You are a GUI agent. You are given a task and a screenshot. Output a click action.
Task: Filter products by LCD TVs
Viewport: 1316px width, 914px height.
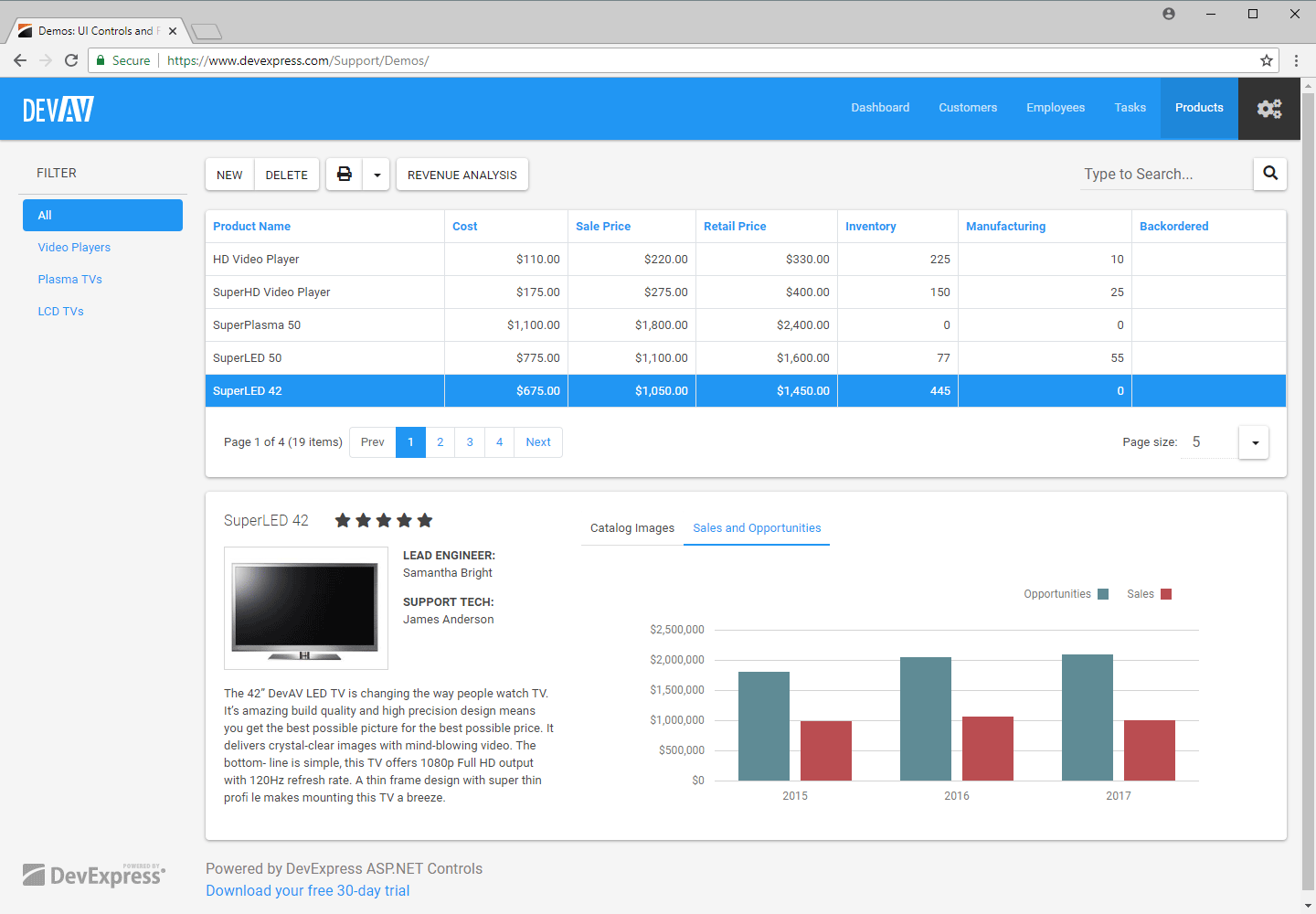pyautogui.click(x=60, y=311)
